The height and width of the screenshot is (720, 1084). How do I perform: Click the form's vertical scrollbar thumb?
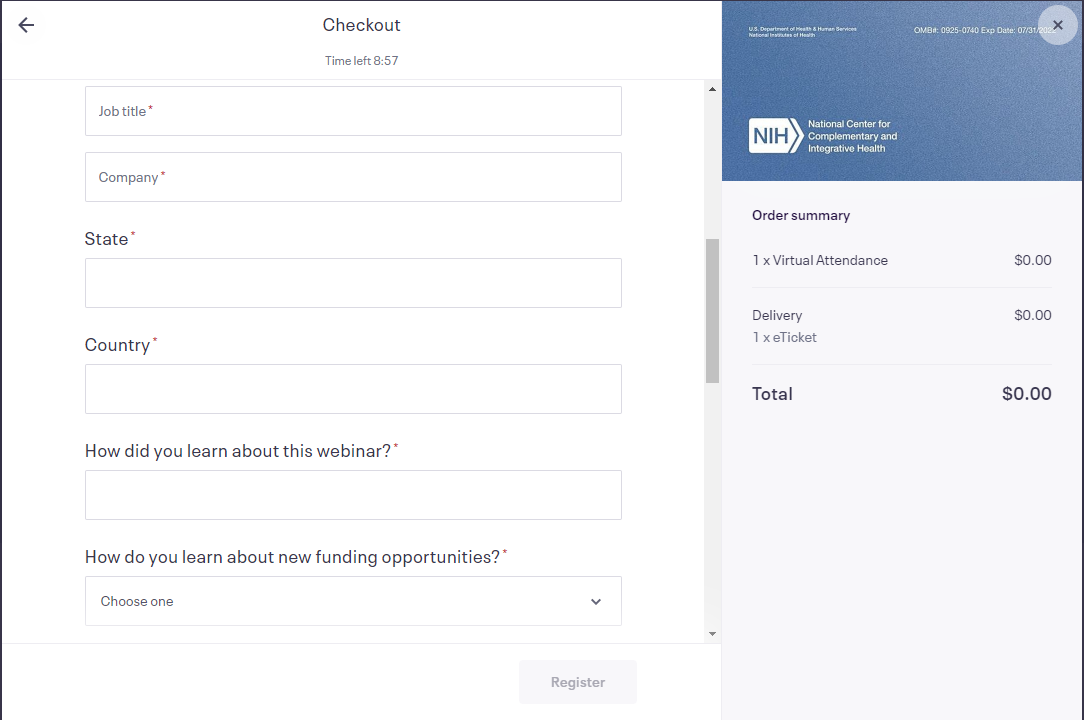(x=712, y=310)
